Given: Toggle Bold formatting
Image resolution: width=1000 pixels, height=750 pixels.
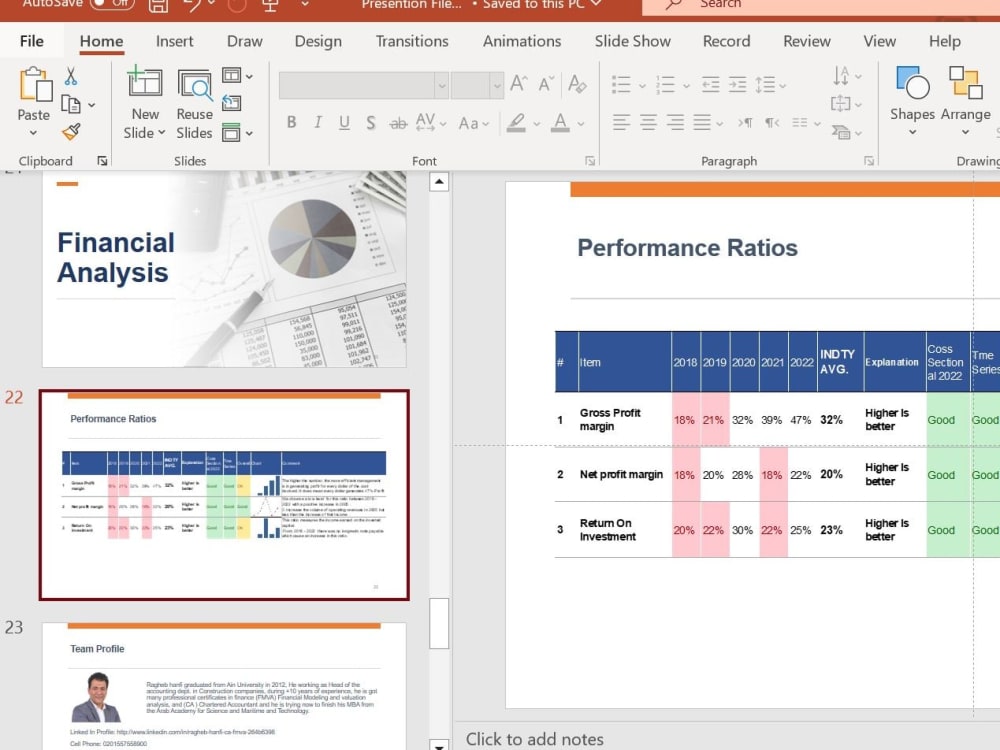Looking at the screenshot, I should [x=291, y=122].
